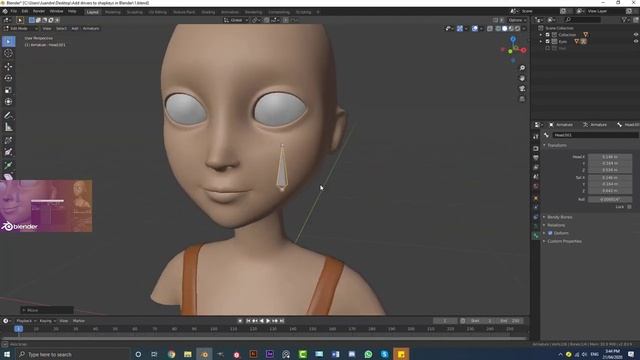Viewport: 640px width, 360px height.
Task: Expand the Eyes collection tree arrow
Action: click(x=541, y=41)
